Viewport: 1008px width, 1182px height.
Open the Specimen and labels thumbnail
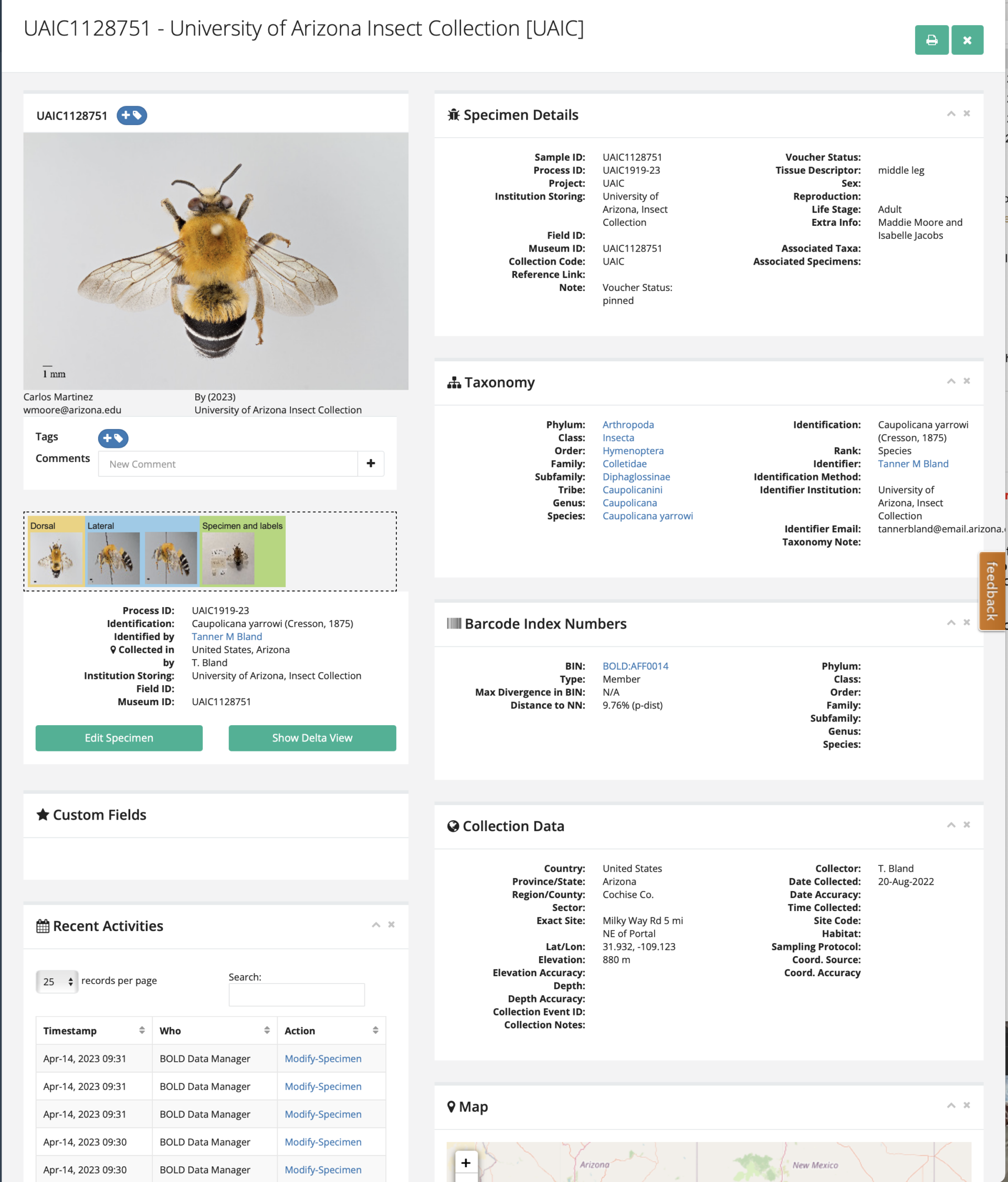coord(228,558)
